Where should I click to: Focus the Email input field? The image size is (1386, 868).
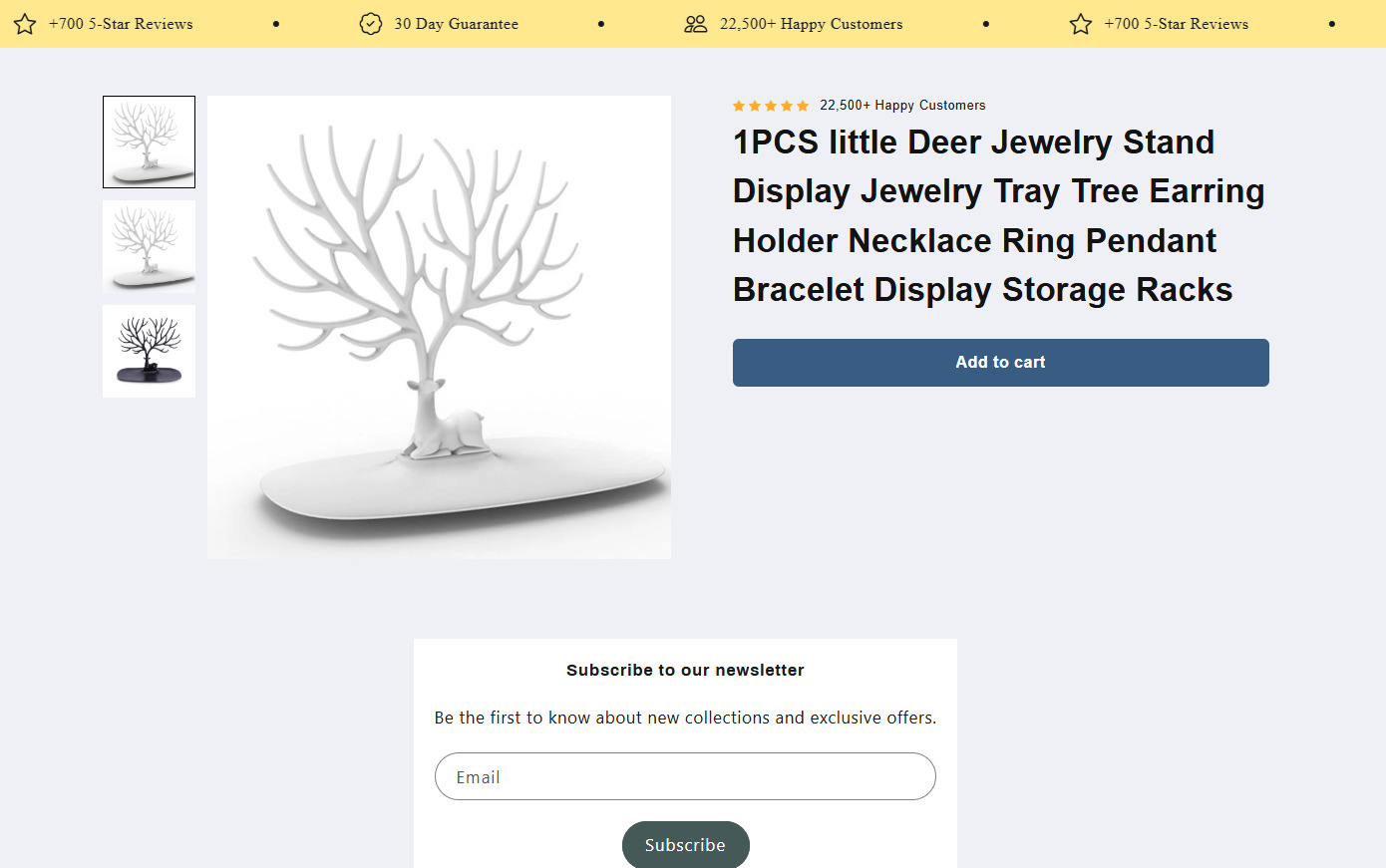point(685,776)
